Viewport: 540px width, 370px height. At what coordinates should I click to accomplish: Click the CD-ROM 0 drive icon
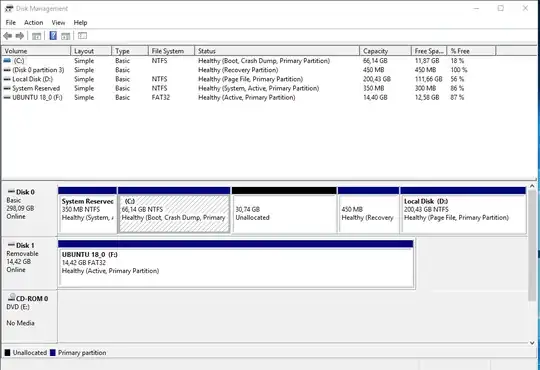pos(11,297)
